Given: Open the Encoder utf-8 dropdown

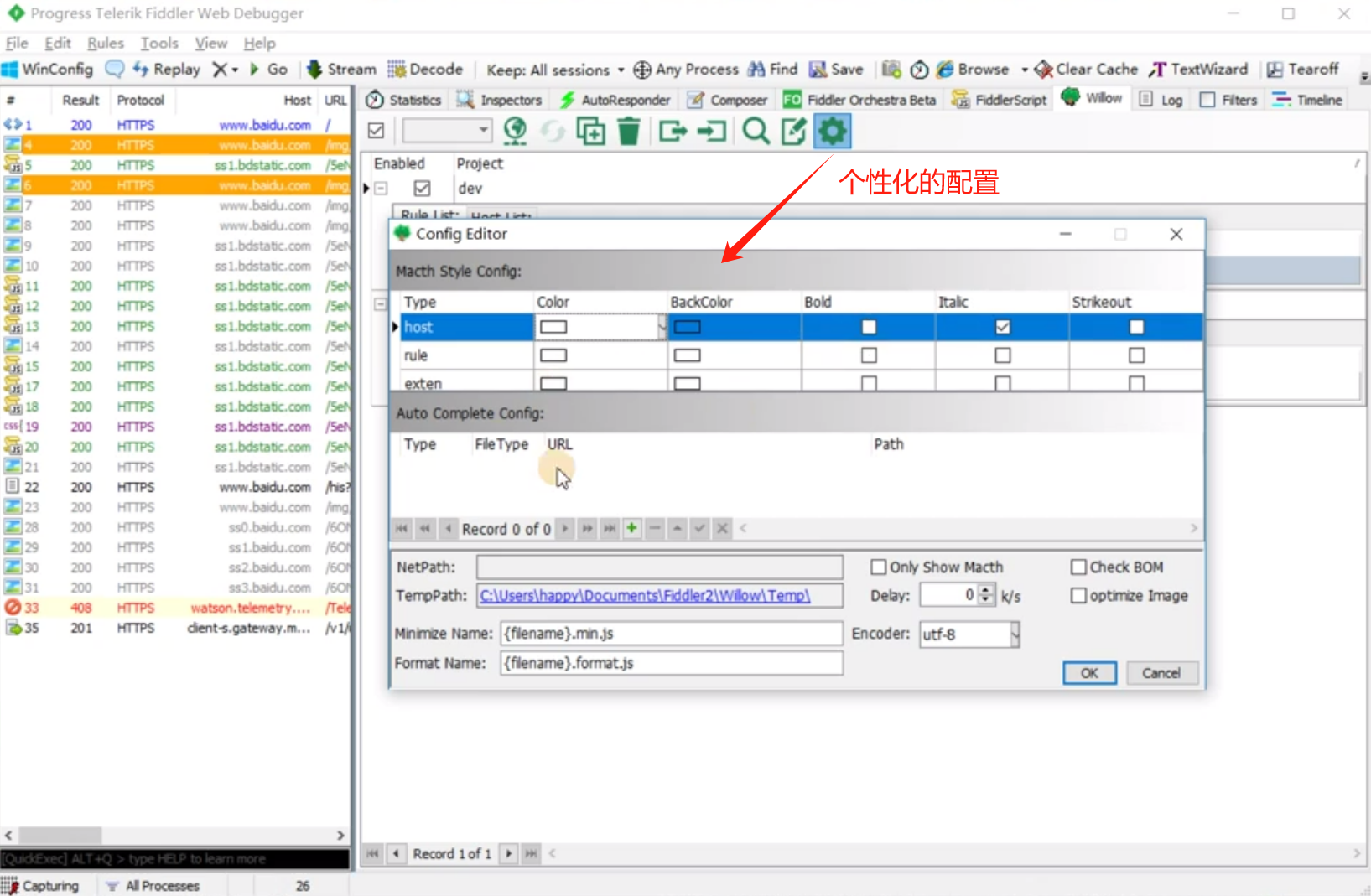Looking at the screenshot, I should pos(1015,634).
